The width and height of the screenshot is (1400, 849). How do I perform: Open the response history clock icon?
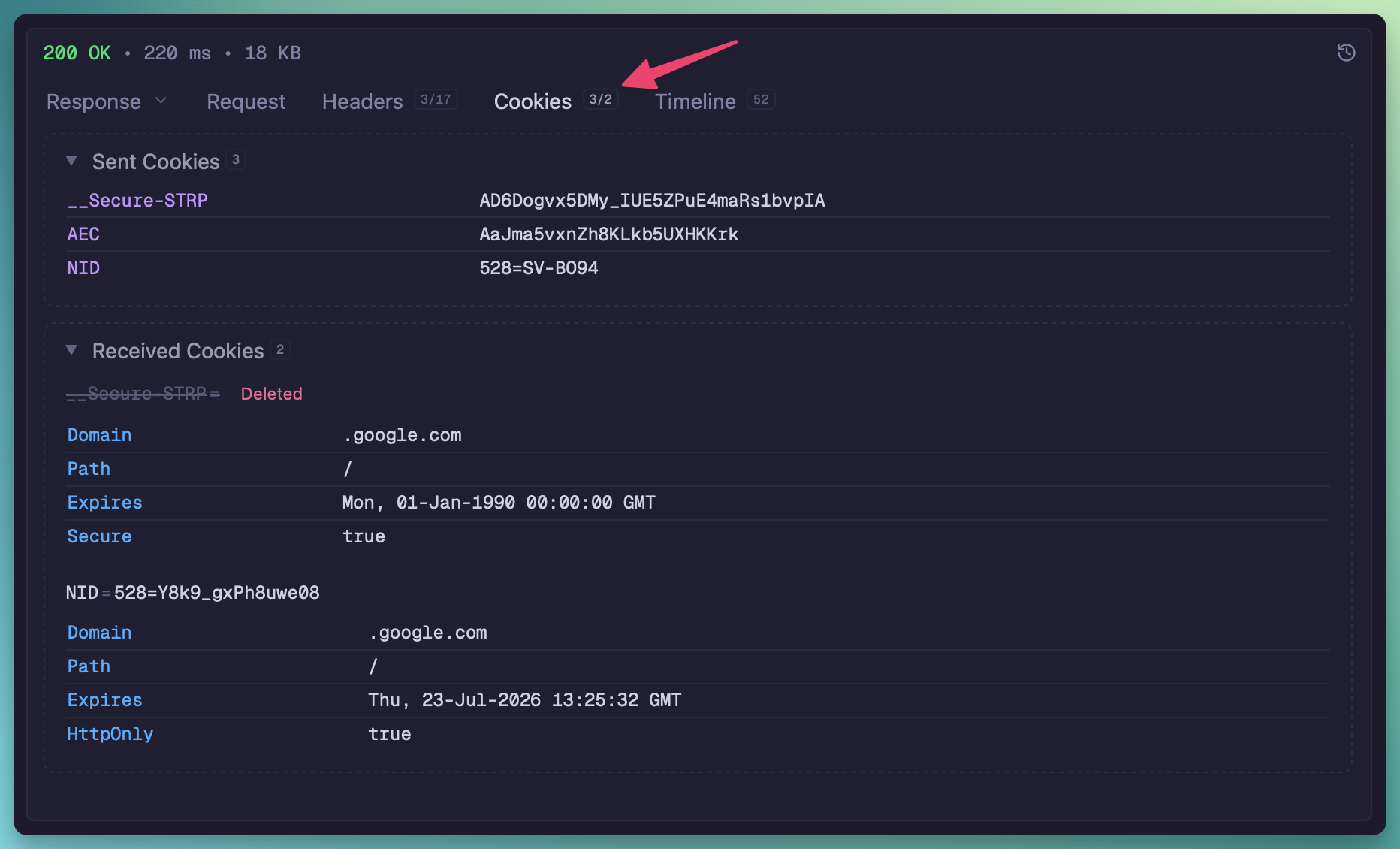click(x=1346, y=53)
